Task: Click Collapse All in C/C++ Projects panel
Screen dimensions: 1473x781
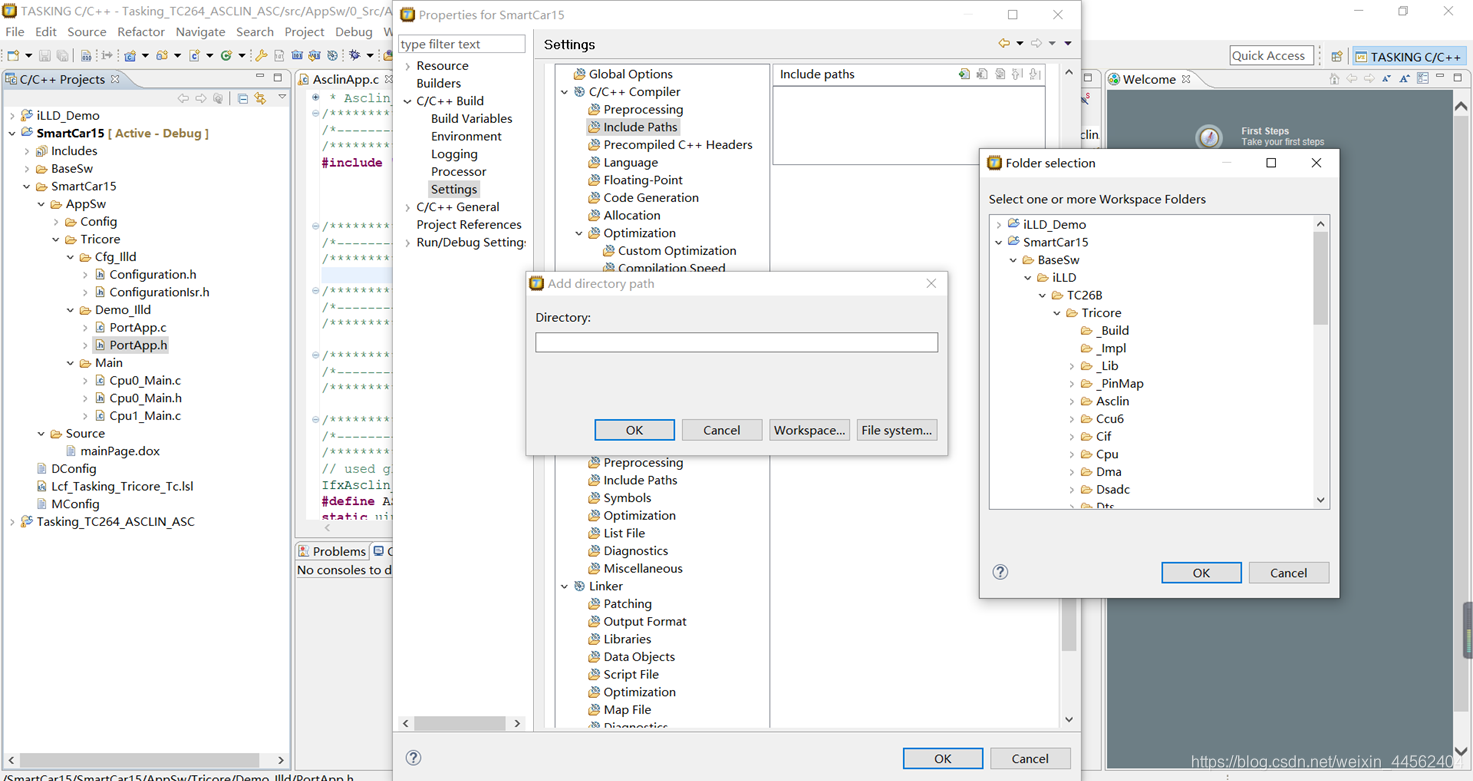Action: [x=243, y=98]
